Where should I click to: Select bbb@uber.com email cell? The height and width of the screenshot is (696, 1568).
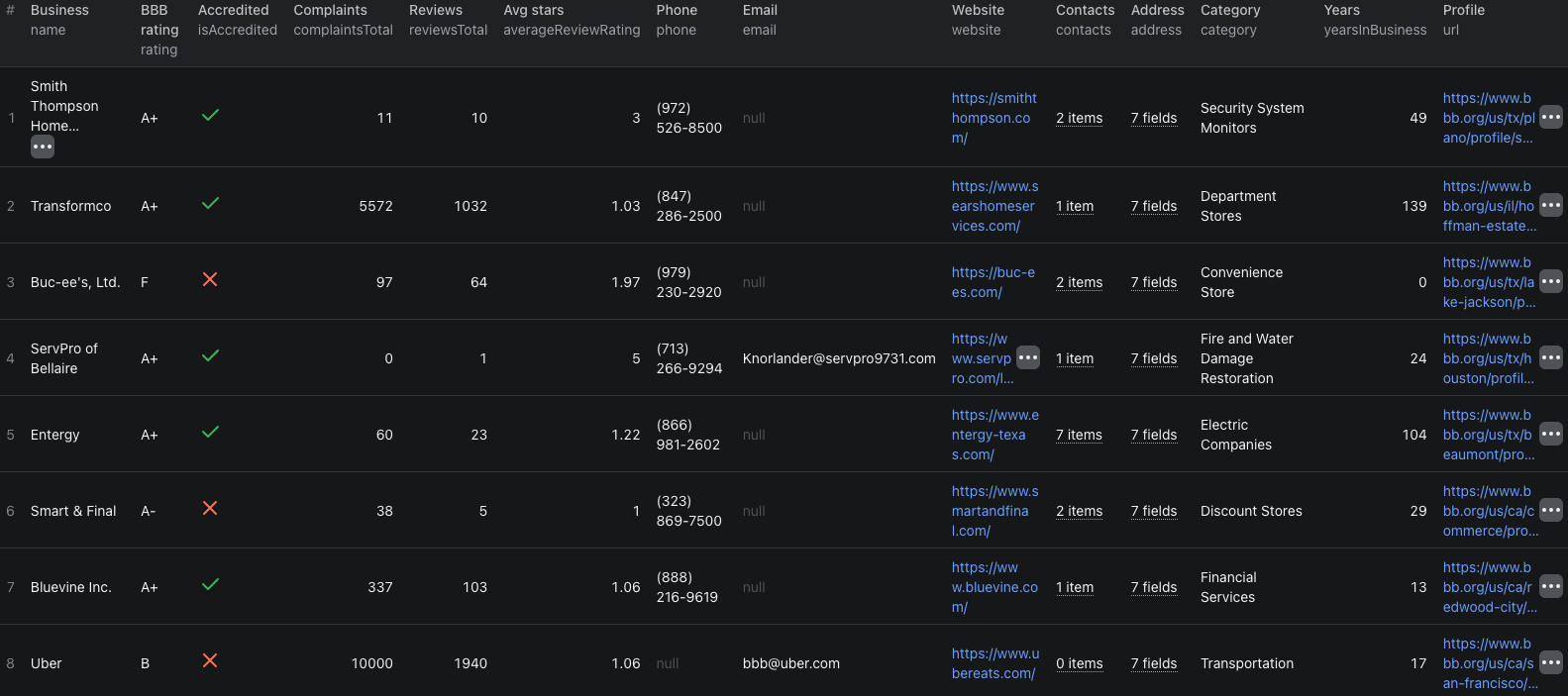point(791,663)
